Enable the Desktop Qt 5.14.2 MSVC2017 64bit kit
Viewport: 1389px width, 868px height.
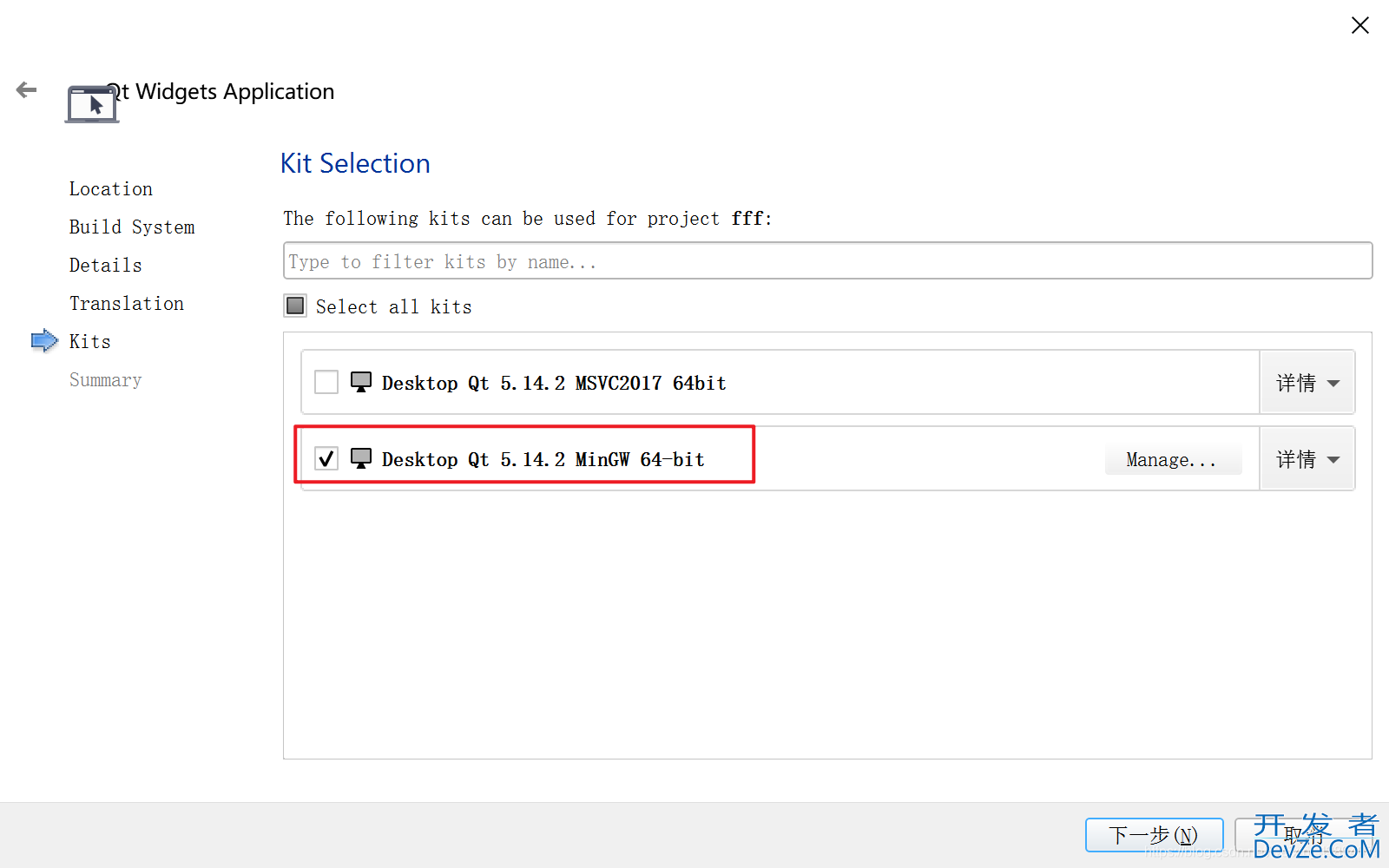[326, 382]
